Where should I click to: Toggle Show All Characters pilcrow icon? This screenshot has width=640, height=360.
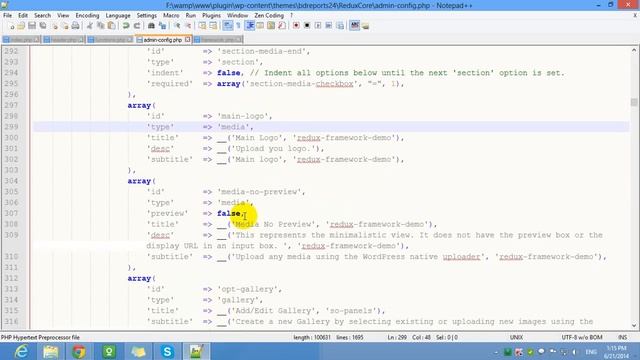tap(239, 26)
